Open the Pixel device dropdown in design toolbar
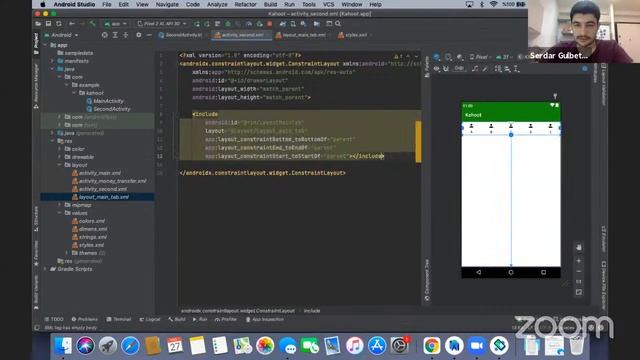Viewport: 640px width, 360px height. coord(480,57)
